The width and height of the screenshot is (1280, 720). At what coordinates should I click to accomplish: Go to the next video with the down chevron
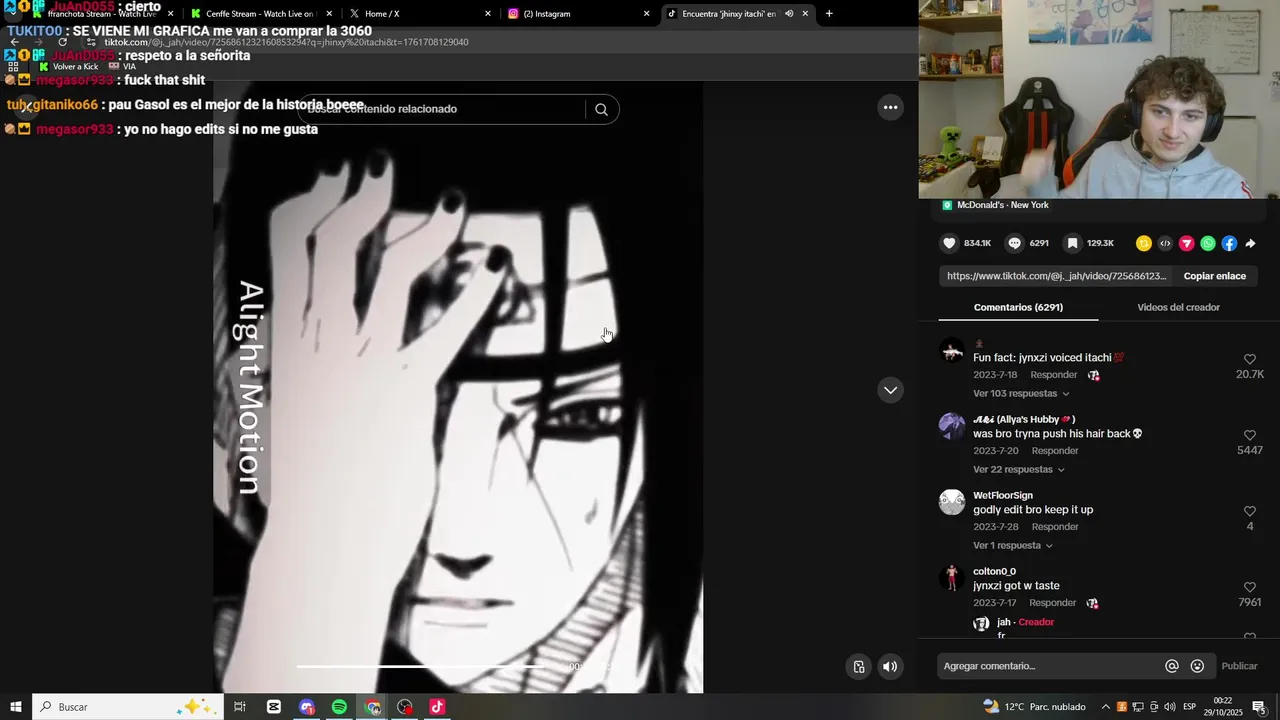pos(890,390)
